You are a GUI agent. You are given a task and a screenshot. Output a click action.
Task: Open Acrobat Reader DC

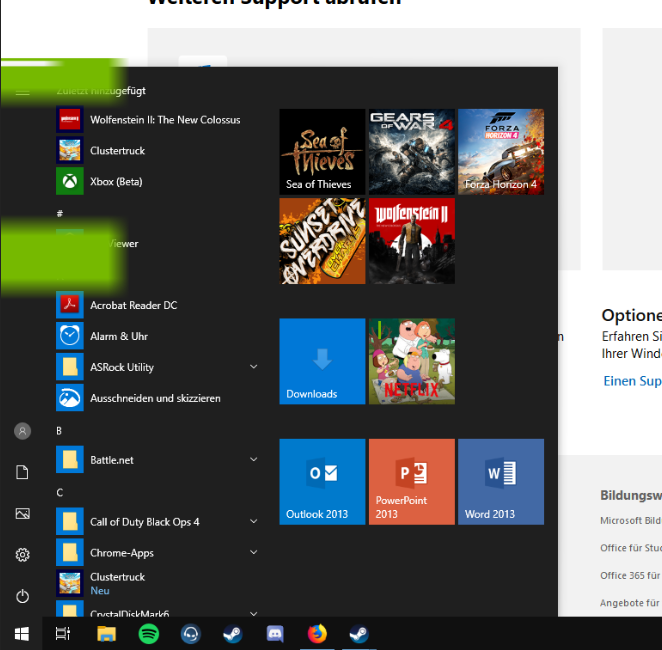156,305
